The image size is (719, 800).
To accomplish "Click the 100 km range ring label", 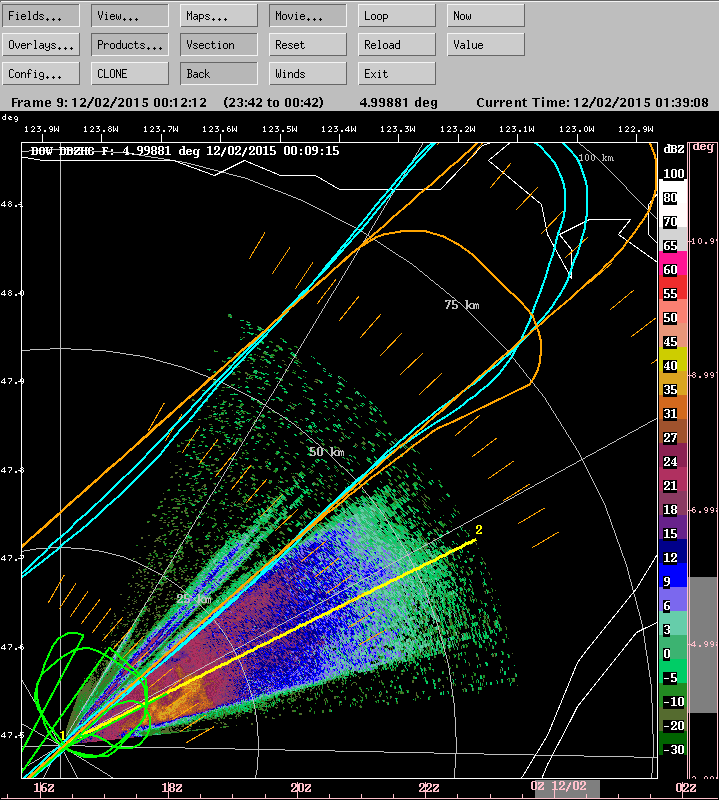I will point(597,158).
